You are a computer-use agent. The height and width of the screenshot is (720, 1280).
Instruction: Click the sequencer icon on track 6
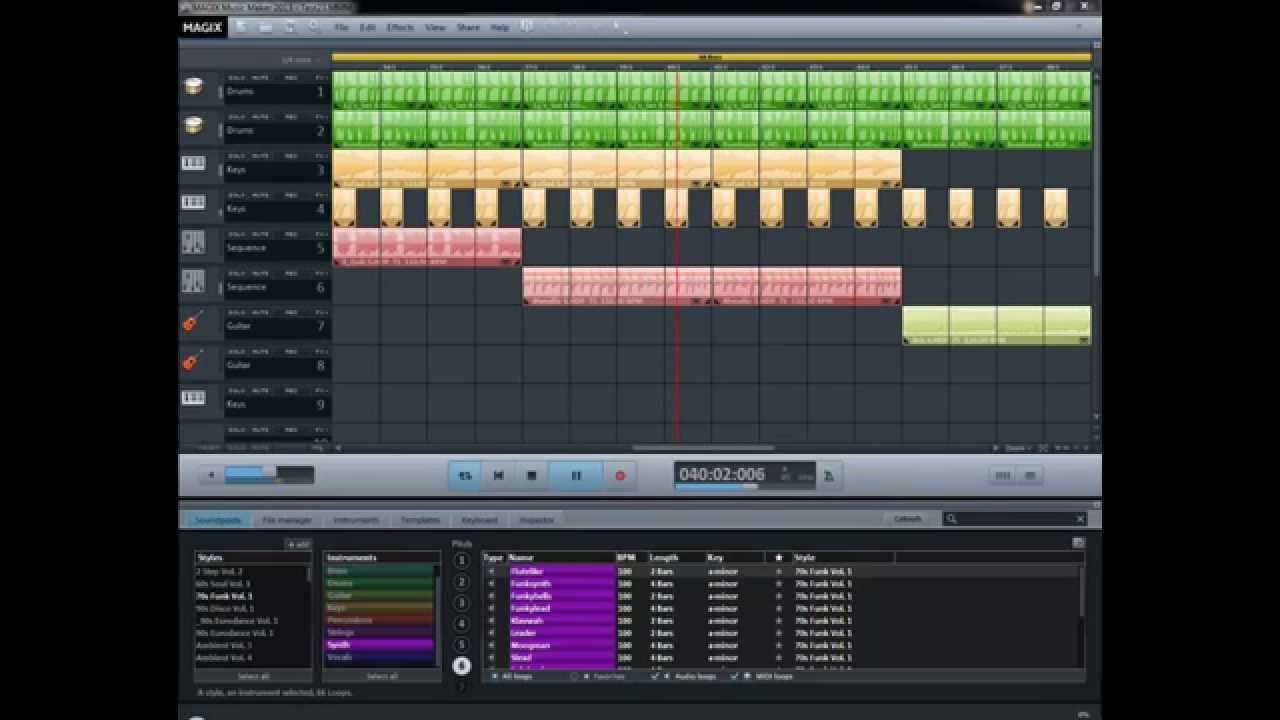(193, 282)
